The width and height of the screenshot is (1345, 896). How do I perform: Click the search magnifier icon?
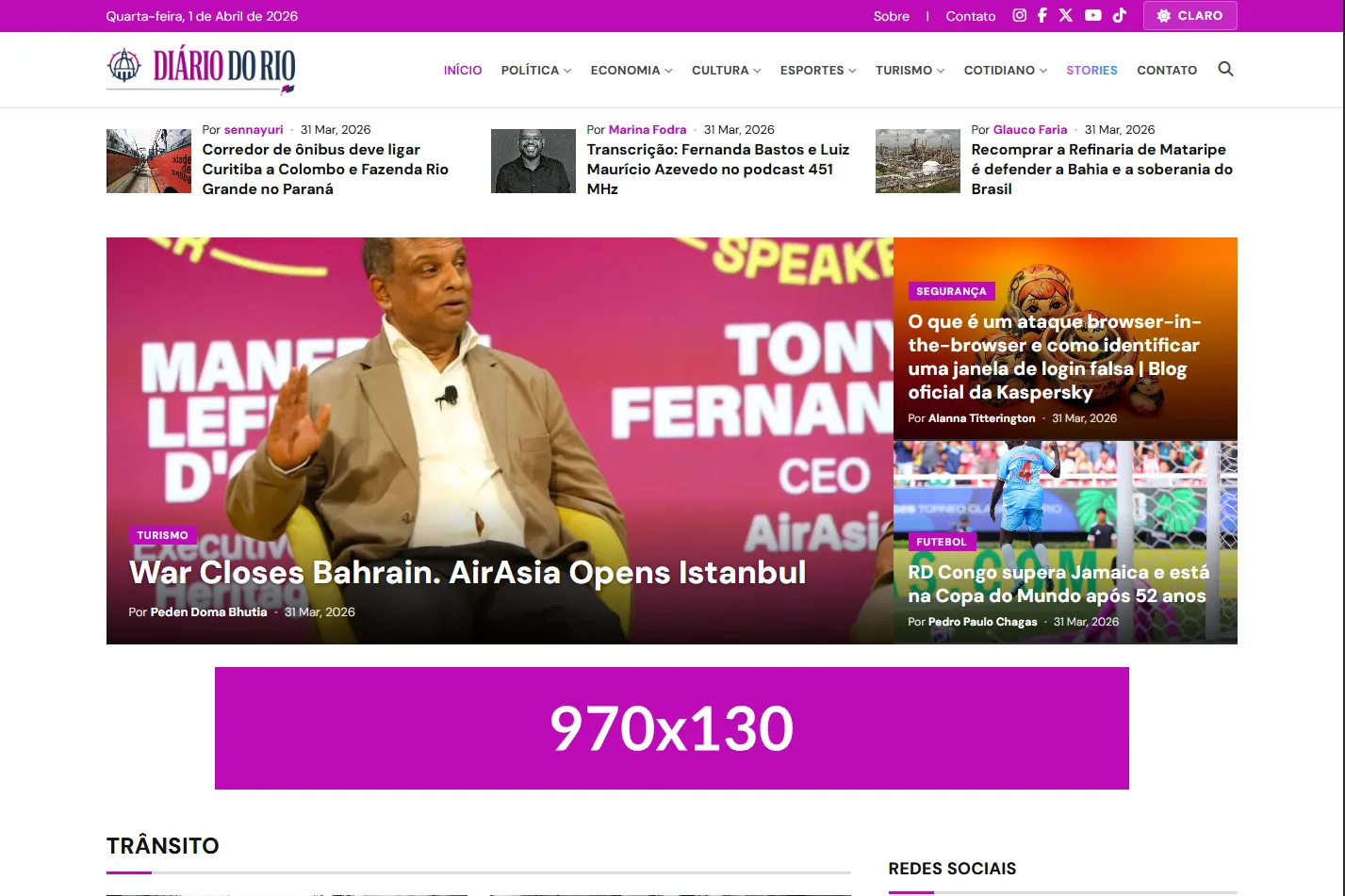tap(1225, 69)
